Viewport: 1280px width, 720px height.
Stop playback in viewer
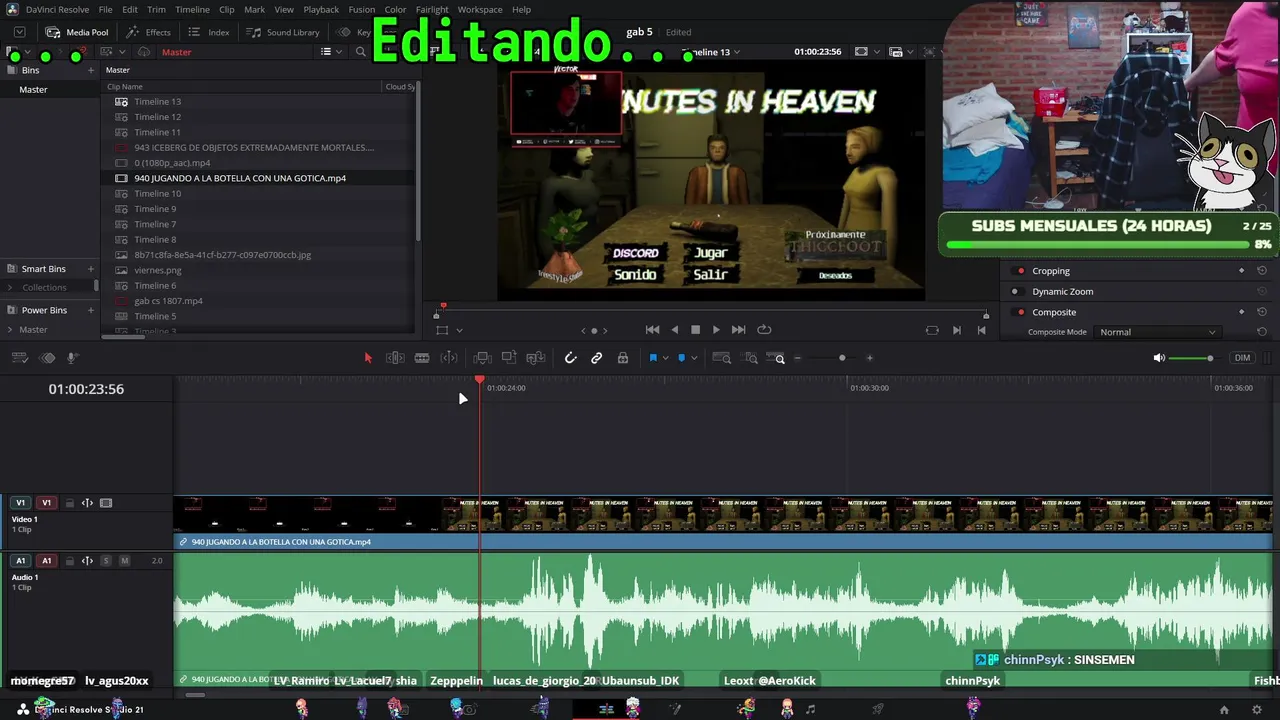click(696, 330)
